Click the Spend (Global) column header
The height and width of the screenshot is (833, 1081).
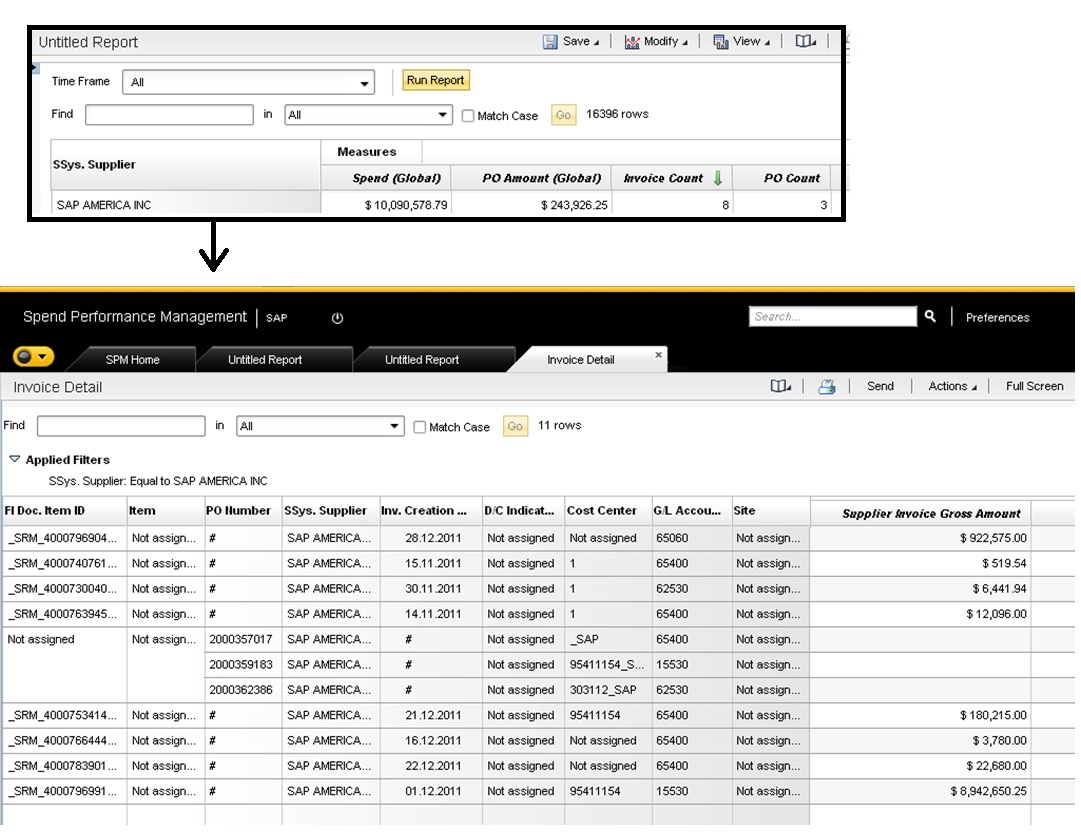pos(386,178)
